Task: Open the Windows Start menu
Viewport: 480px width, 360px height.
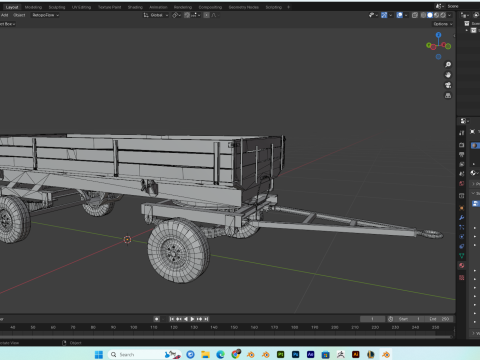Action: pos(99,354)
